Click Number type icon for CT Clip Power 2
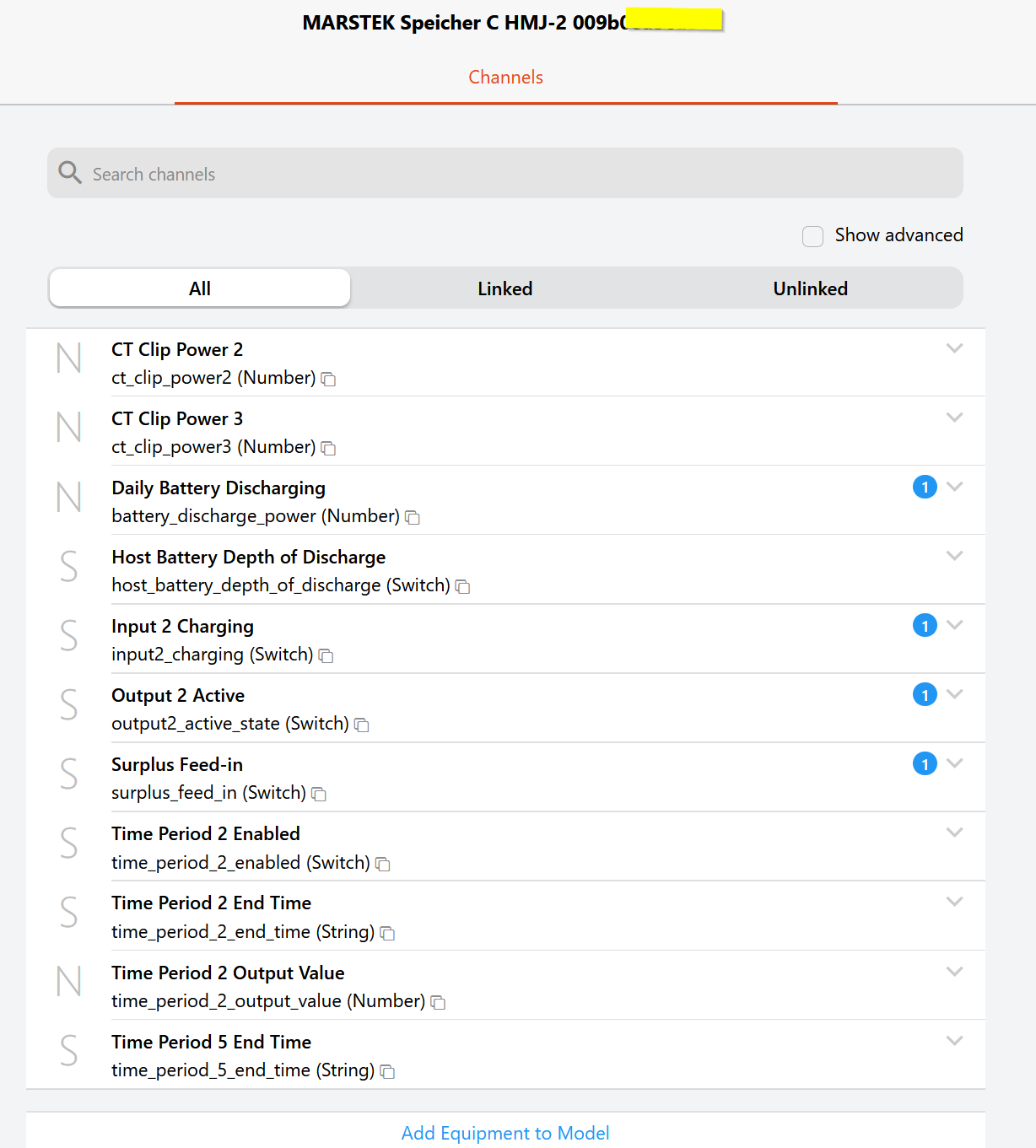1036x1148 pixels. [x=69, y=358]
